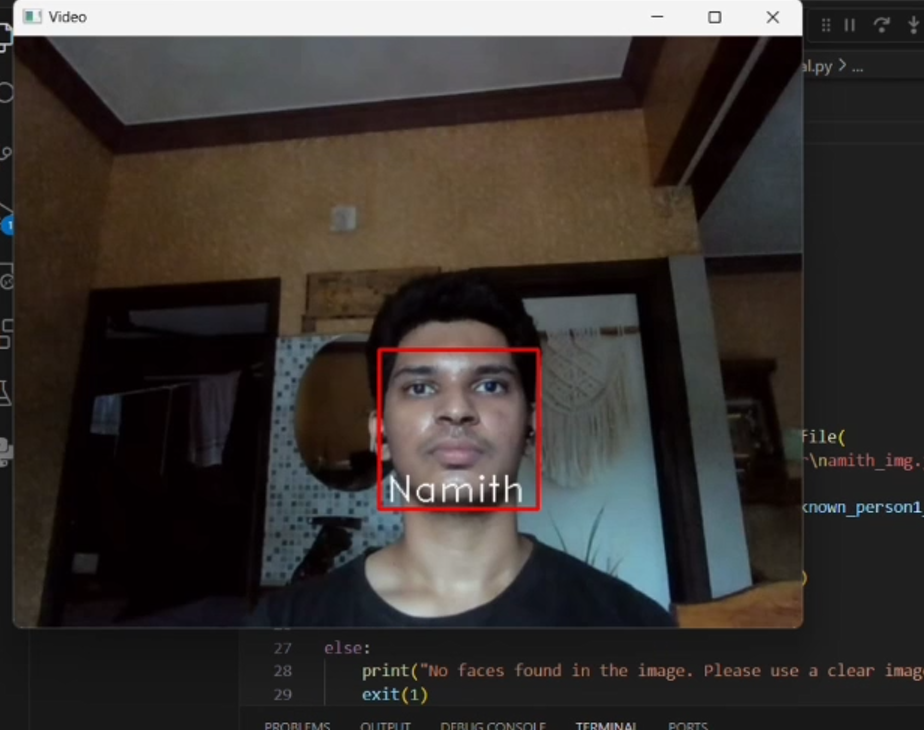Viewport: 924px width, 730px height.
Task: Close the Video window
Action: 772,17
